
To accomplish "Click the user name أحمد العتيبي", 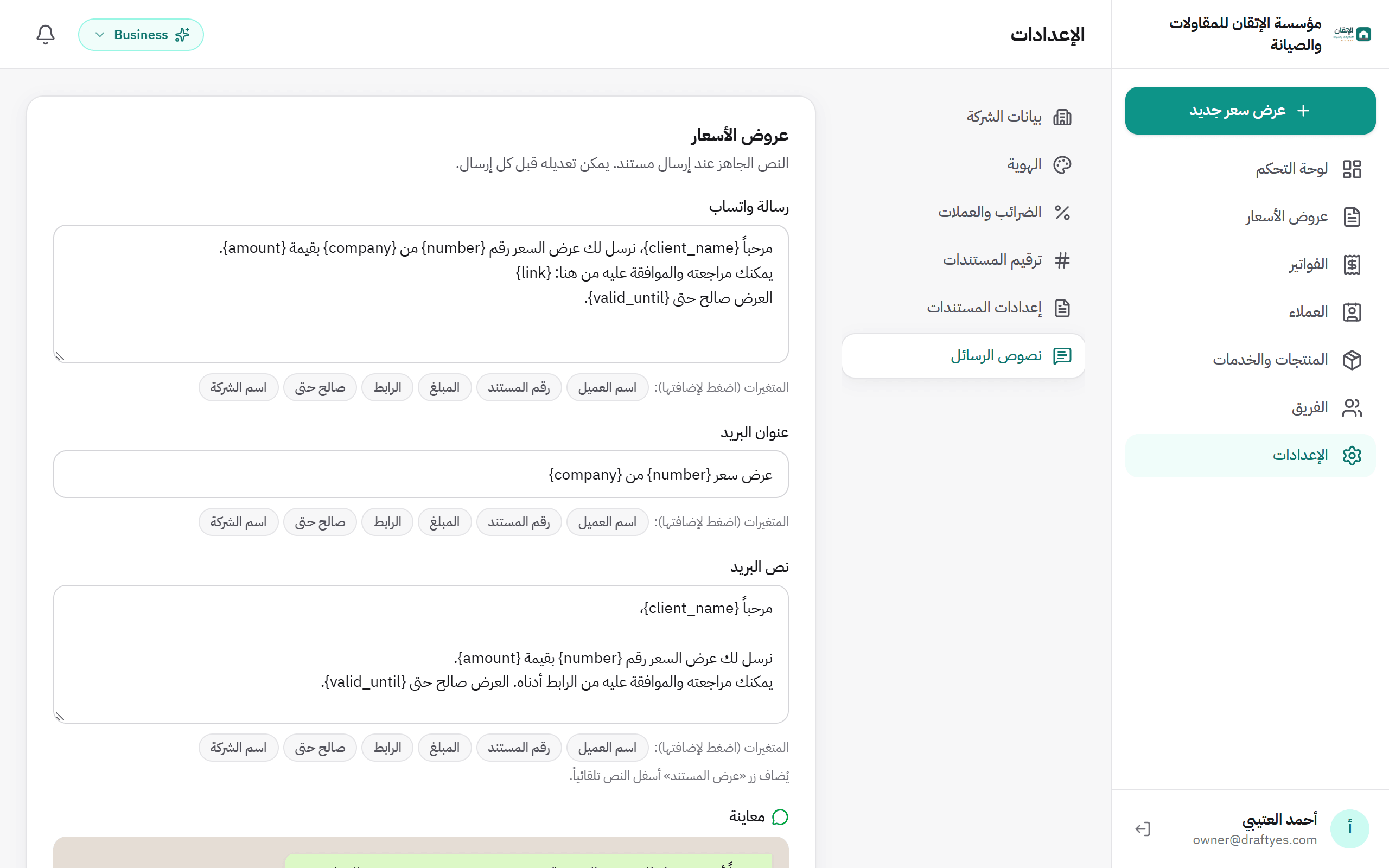I will pyautogui.click(x=1279, y=820).
